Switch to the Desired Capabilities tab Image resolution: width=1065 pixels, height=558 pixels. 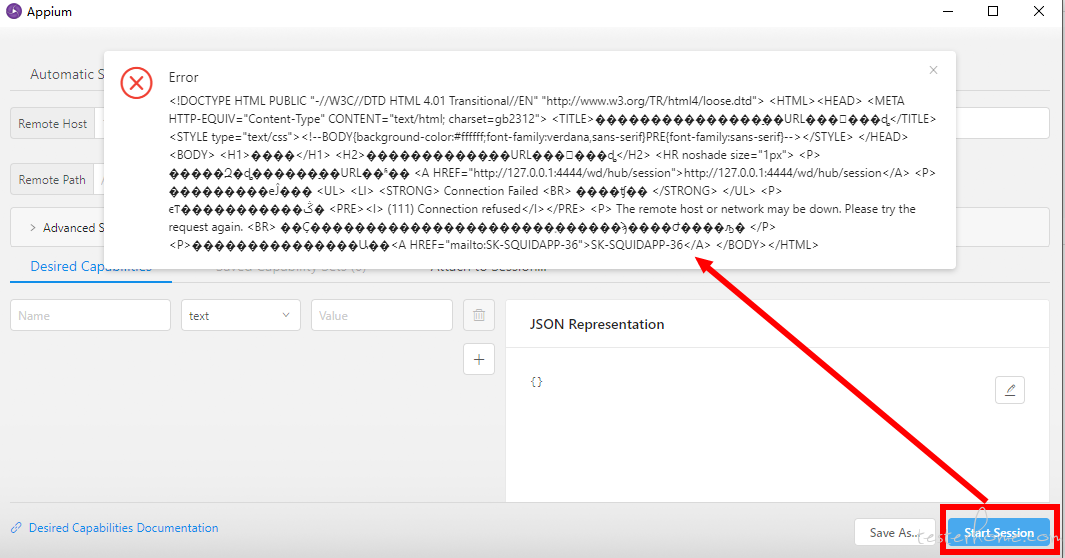pos(91,266)
